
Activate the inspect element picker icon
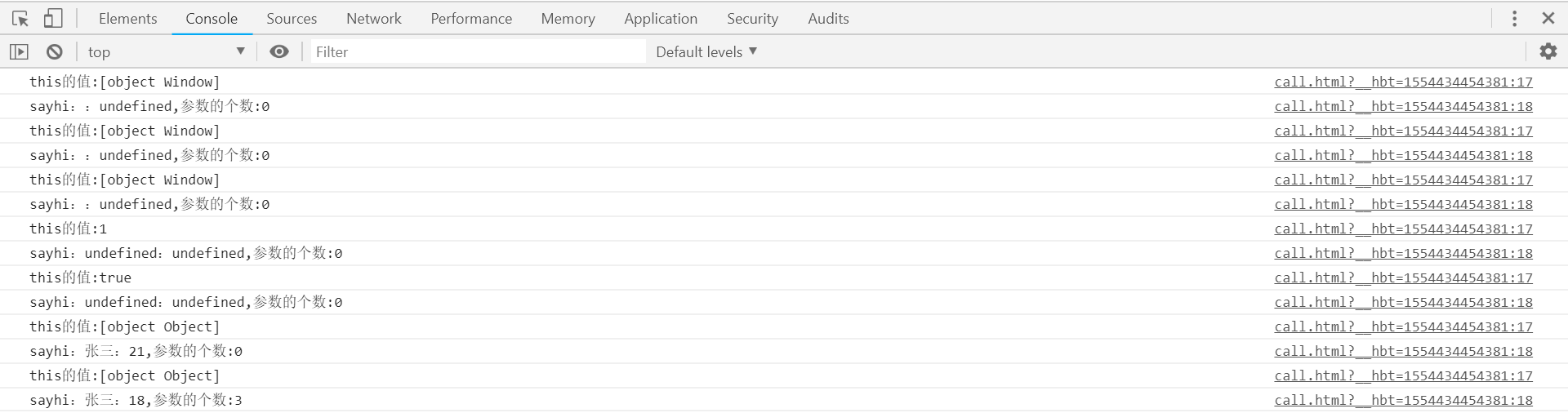tap(20, 18)
